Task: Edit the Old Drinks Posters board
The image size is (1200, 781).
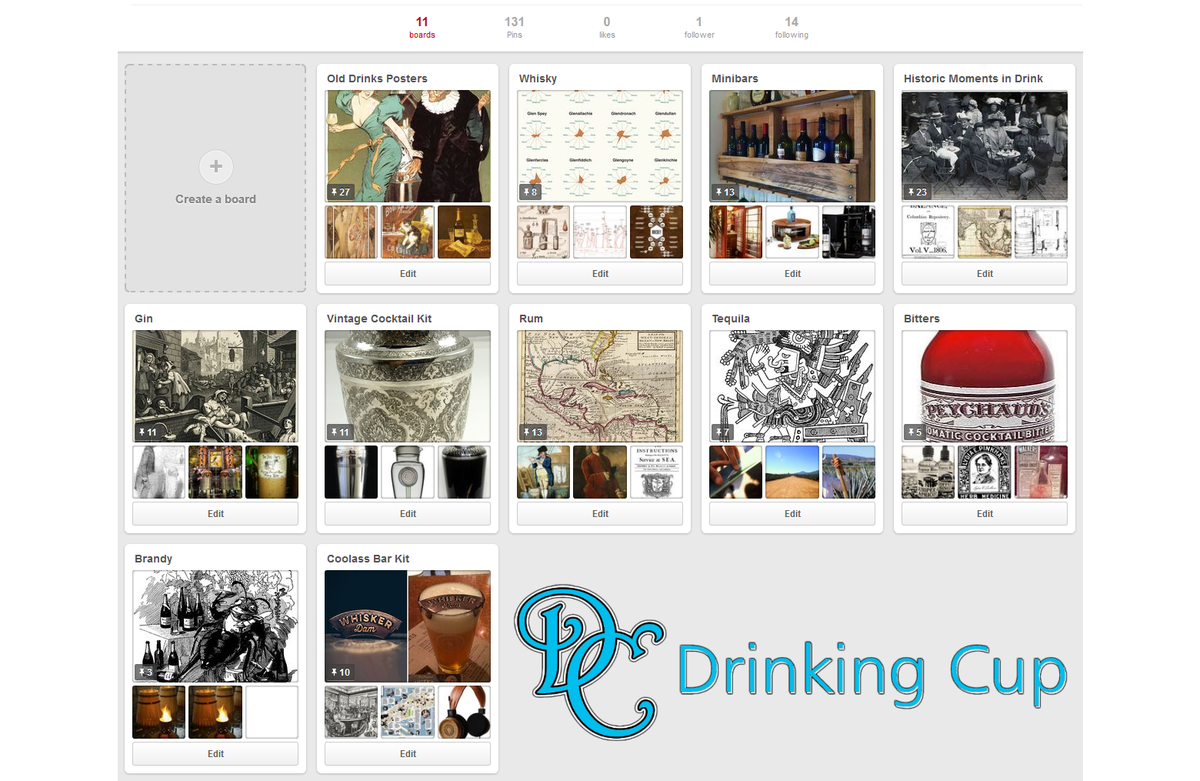Action: point(408,274)
